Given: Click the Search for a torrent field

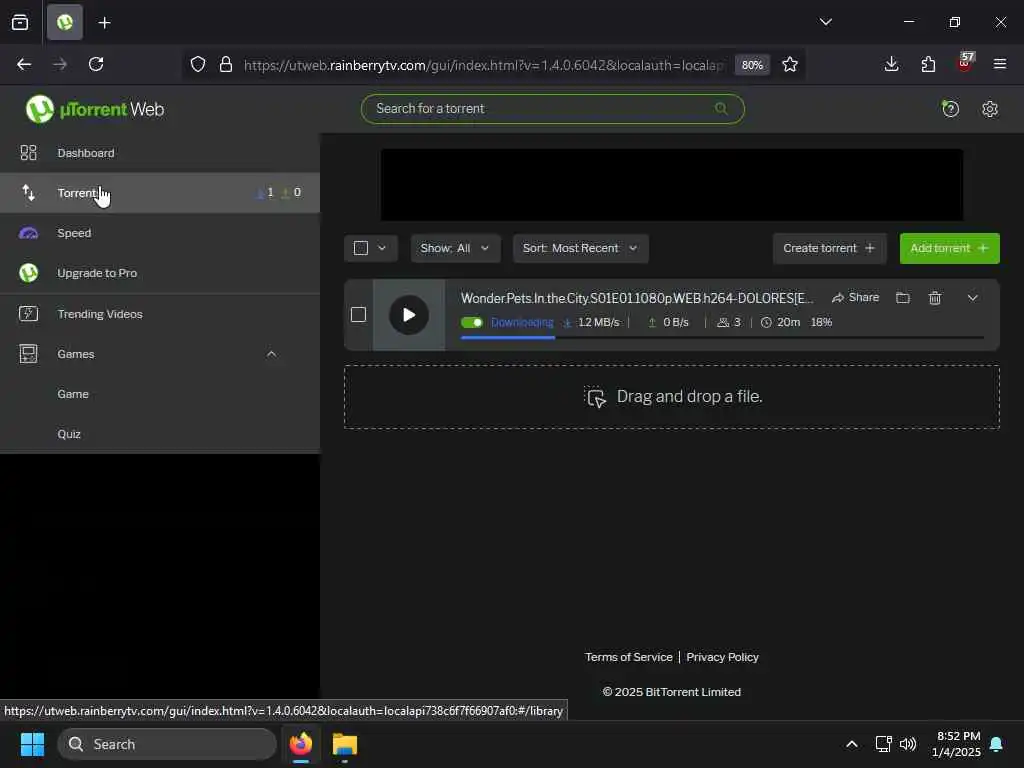Looking at the screenshot, I should 552,108.
